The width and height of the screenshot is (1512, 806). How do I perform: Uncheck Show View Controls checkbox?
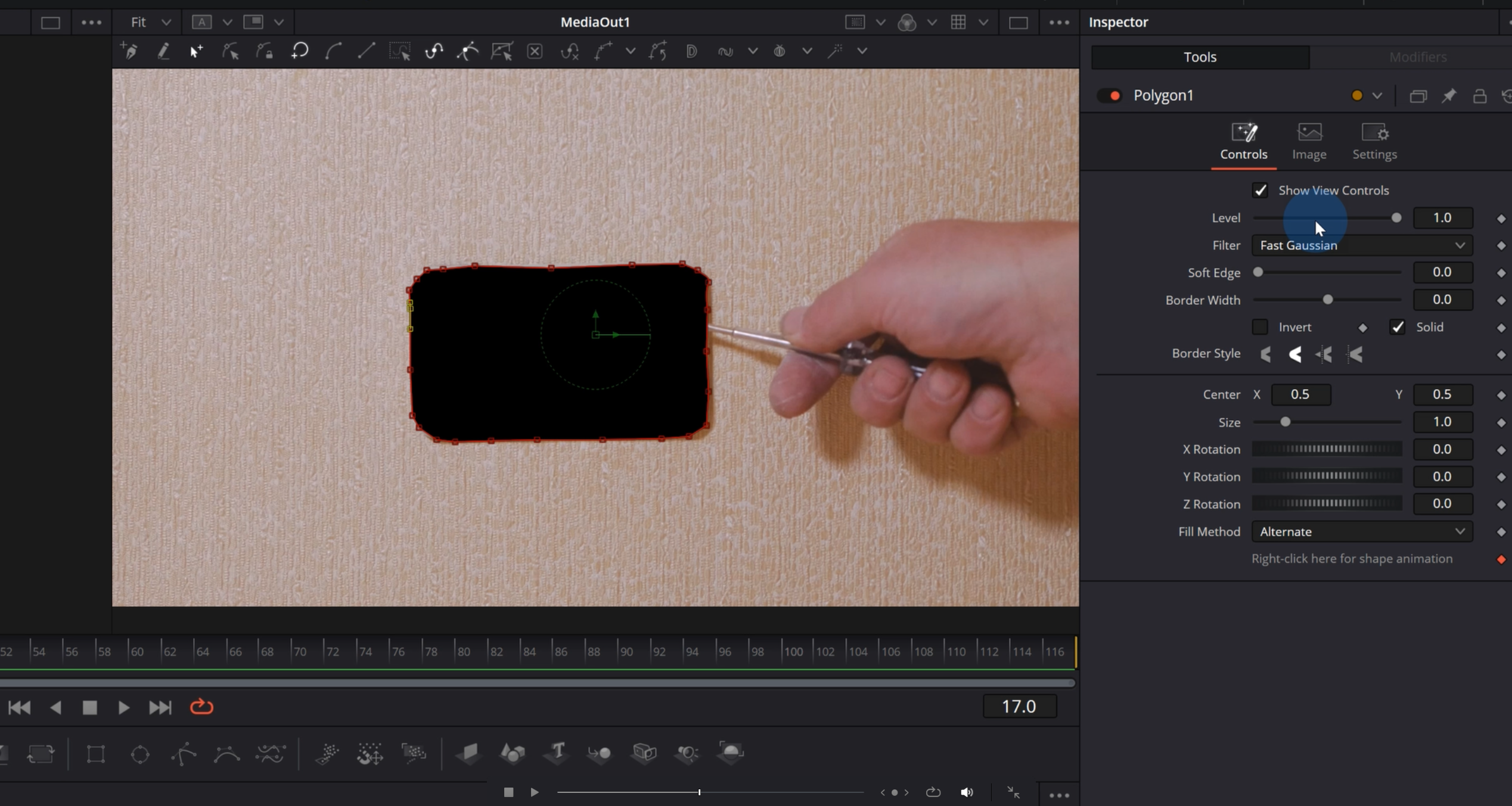tap(1260, 191)
